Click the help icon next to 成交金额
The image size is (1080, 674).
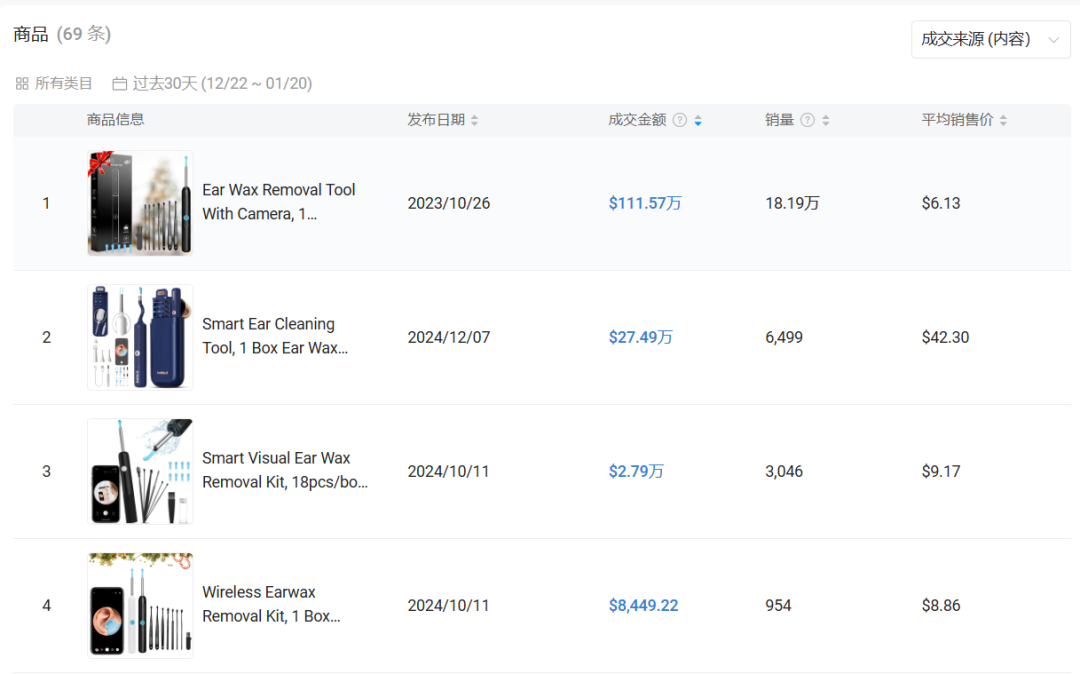680,120
